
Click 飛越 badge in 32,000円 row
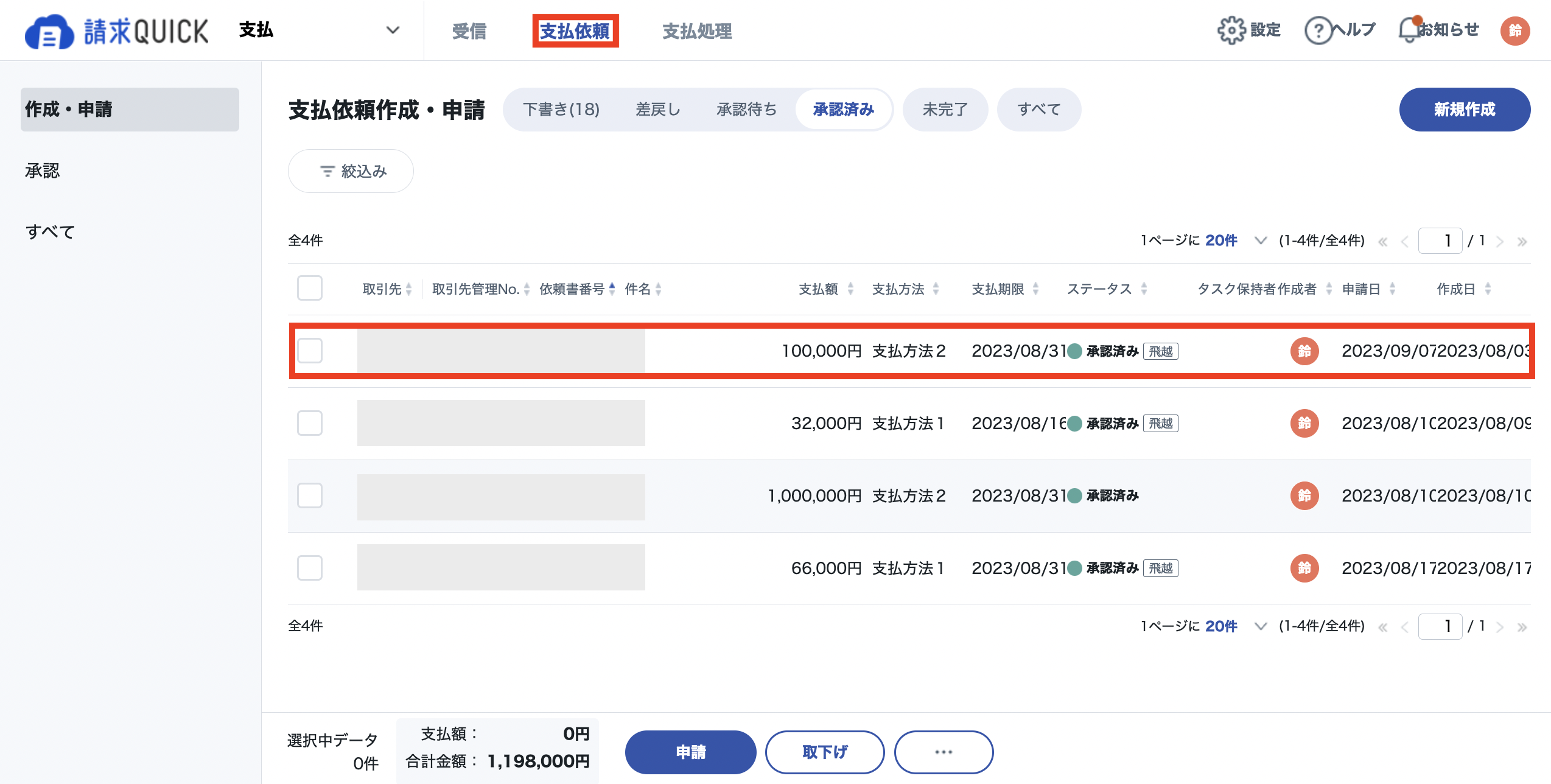pyautogui.click(x=1161, y=423)
